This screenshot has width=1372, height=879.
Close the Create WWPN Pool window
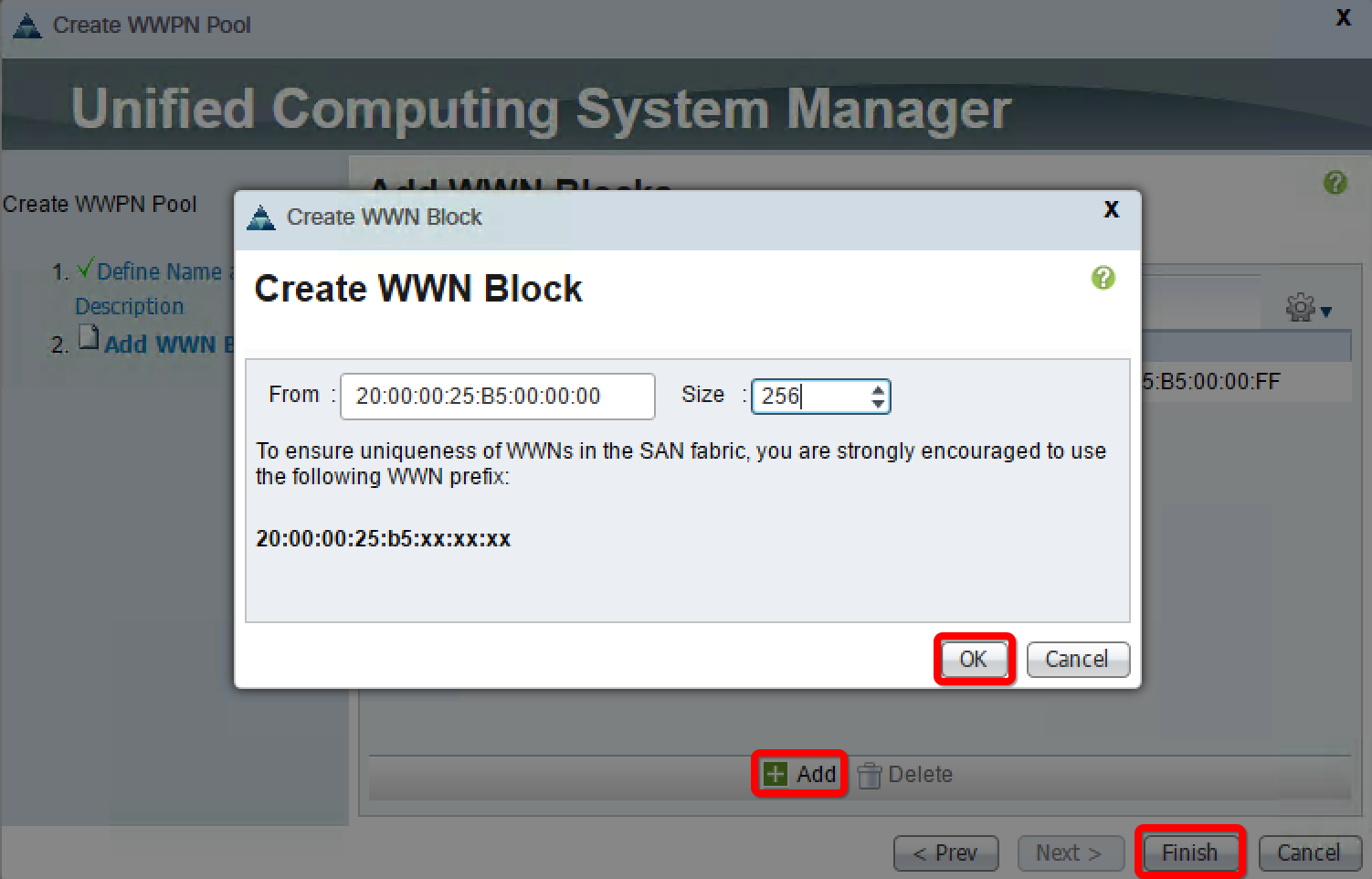(x=1343, y=17)
